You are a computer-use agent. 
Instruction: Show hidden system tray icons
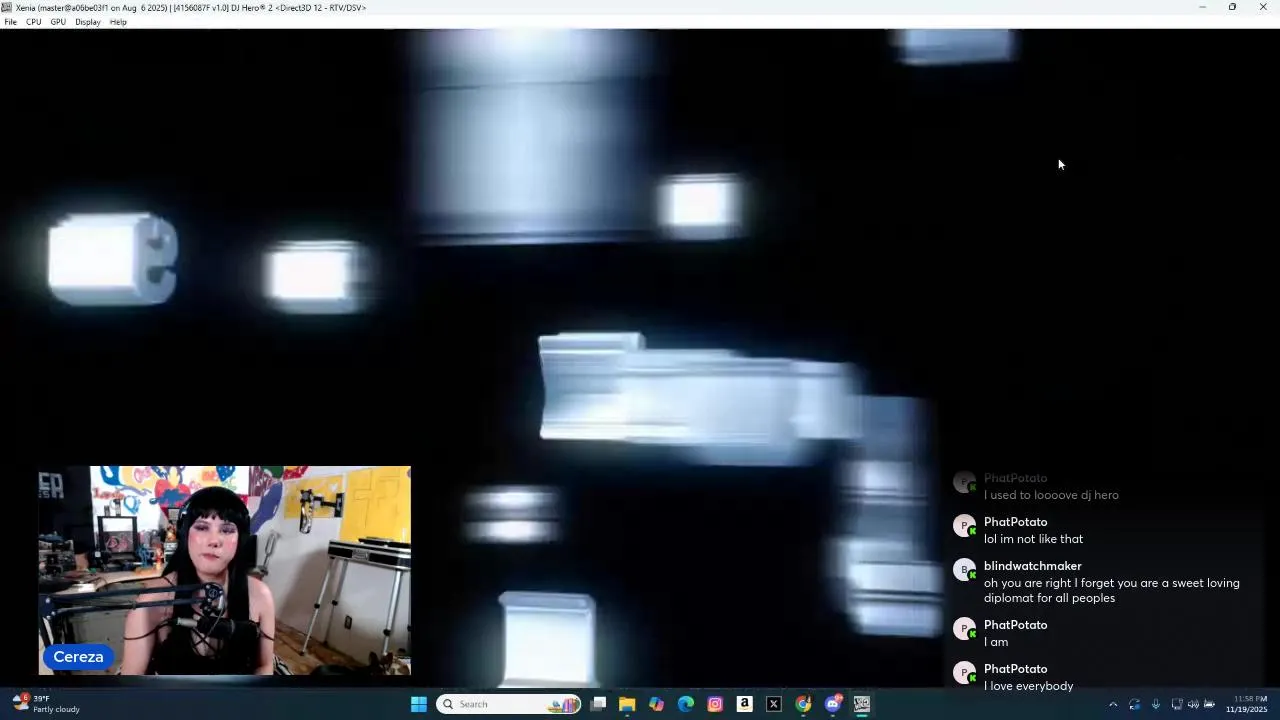tap(1113, 704)
